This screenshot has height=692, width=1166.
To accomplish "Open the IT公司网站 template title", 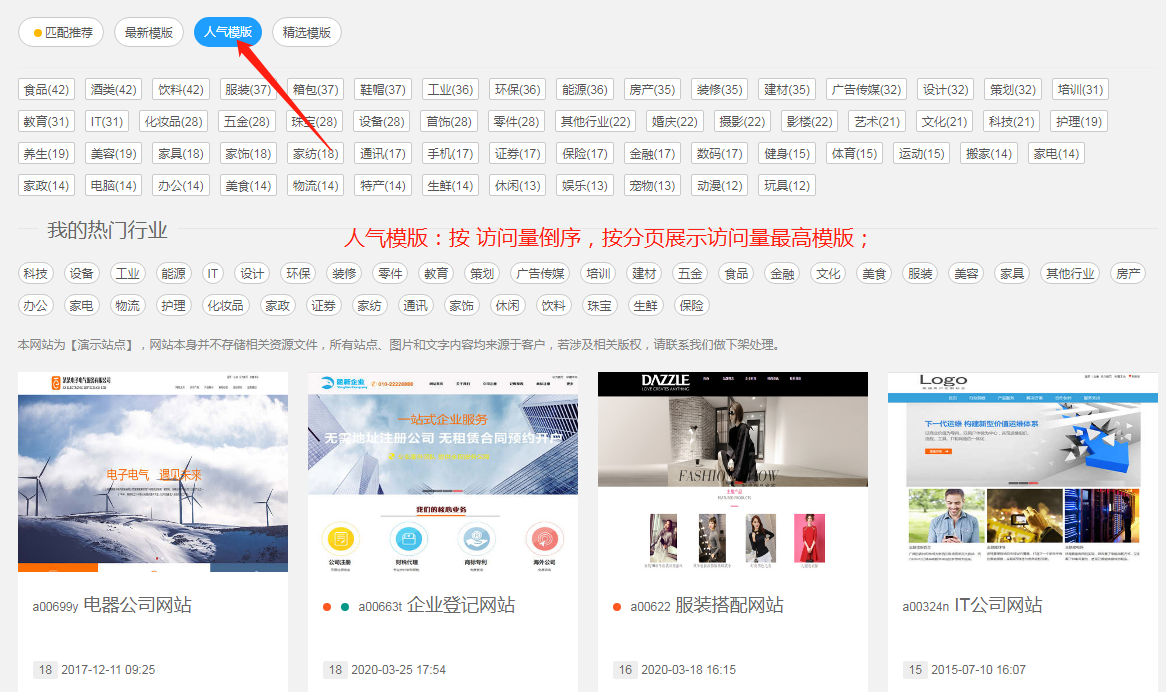I will (998, 606).
